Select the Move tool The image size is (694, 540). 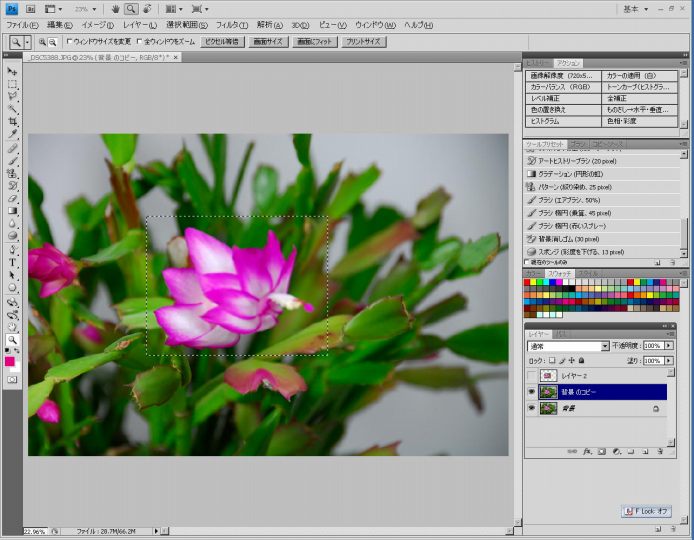tap(13, 71)
